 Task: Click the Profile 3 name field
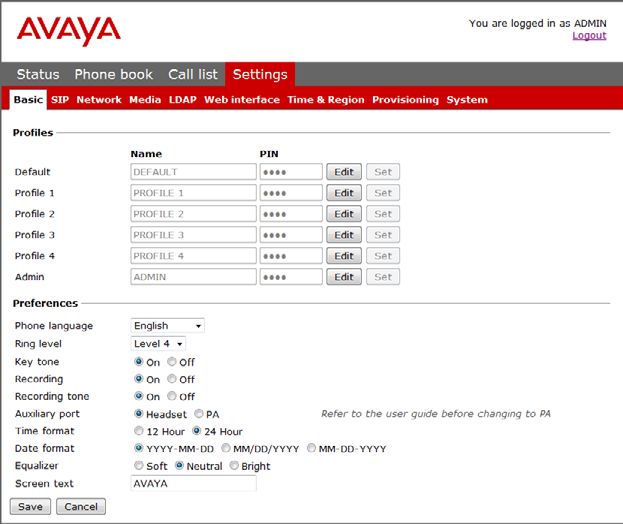(x=193, y=235)
